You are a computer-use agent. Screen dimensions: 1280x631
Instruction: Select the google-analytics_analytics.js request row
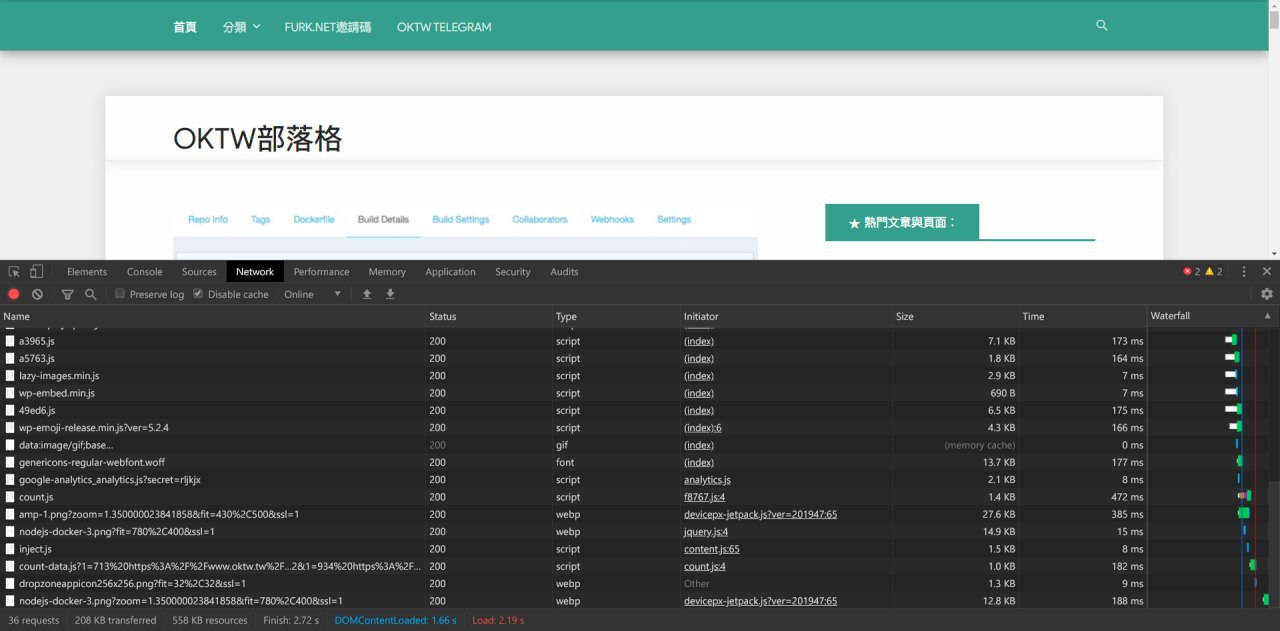point(634,480)
